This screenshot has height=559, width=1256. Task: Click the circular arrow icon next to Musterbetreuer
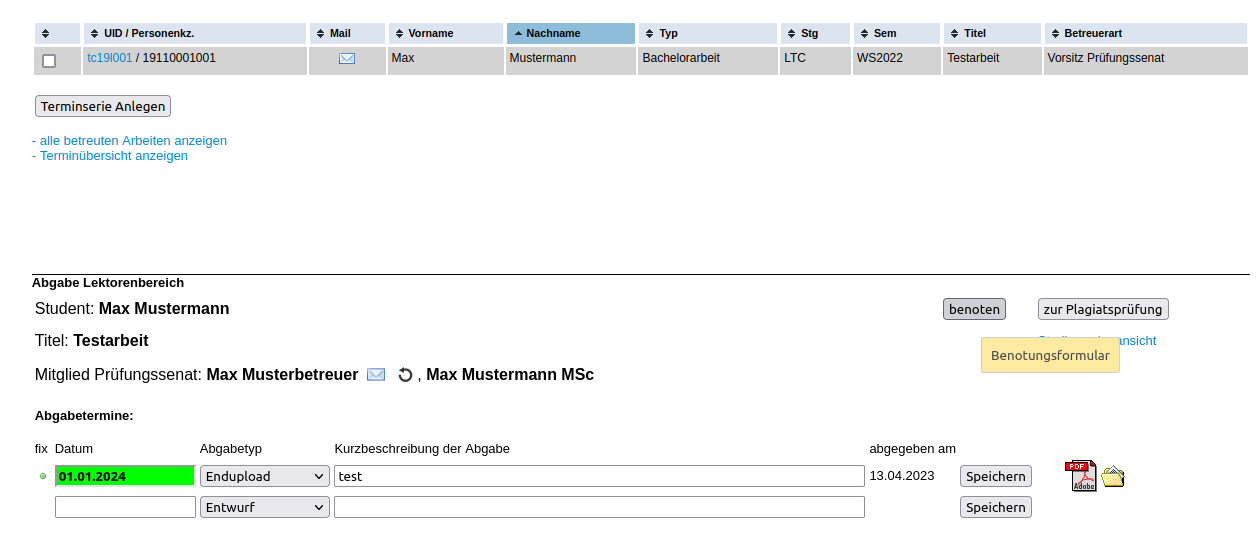click(x=405, y=375)
